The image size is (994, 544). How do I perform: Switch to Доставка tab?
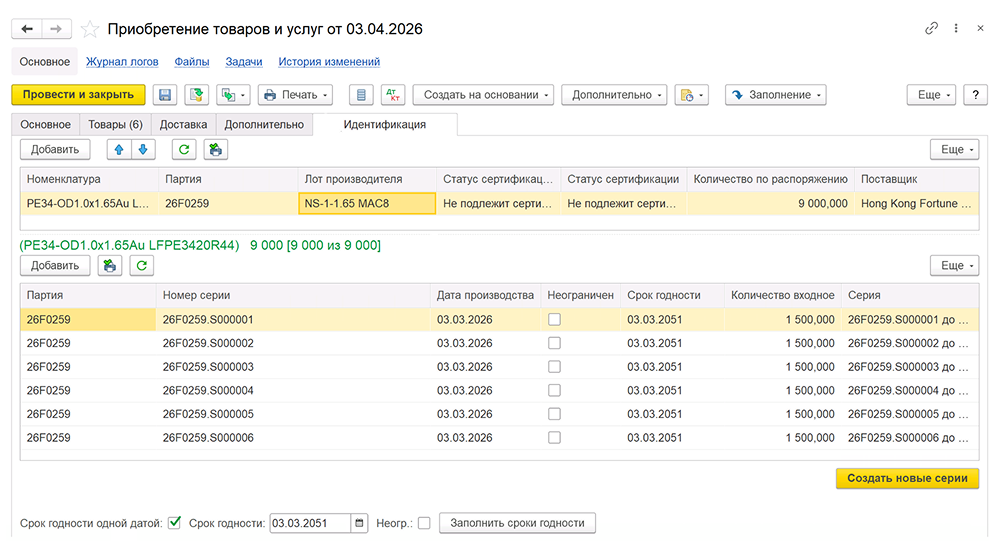click(183, 124)
